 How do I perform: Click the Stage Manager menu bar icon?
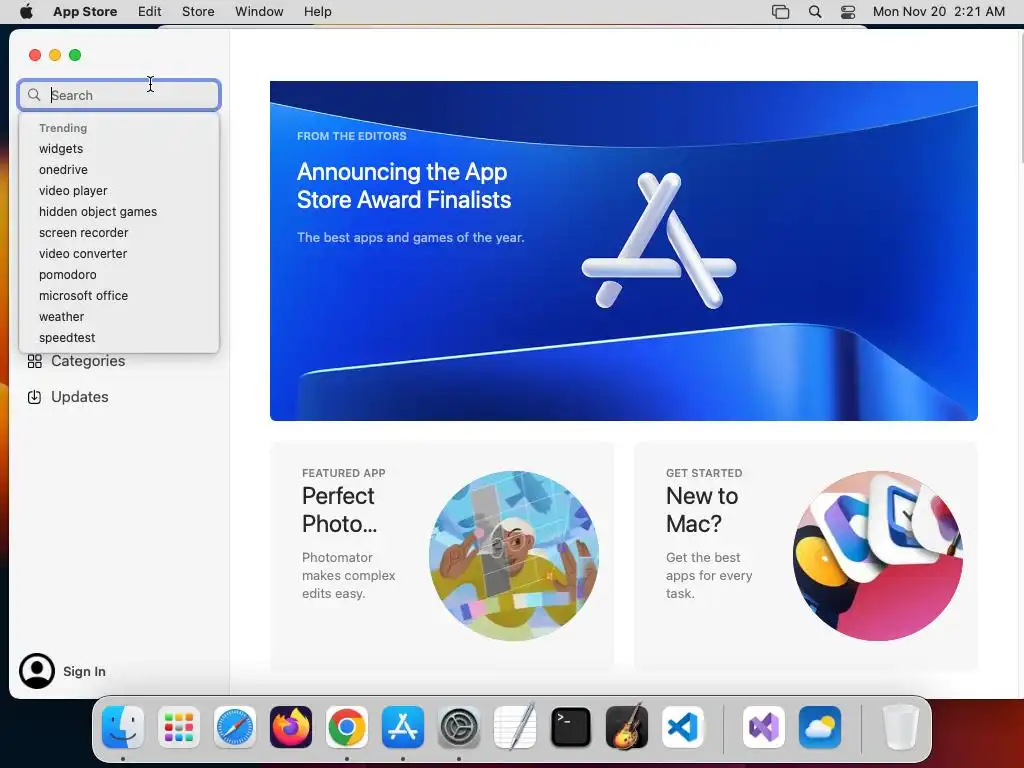click(x=780, y=12)
